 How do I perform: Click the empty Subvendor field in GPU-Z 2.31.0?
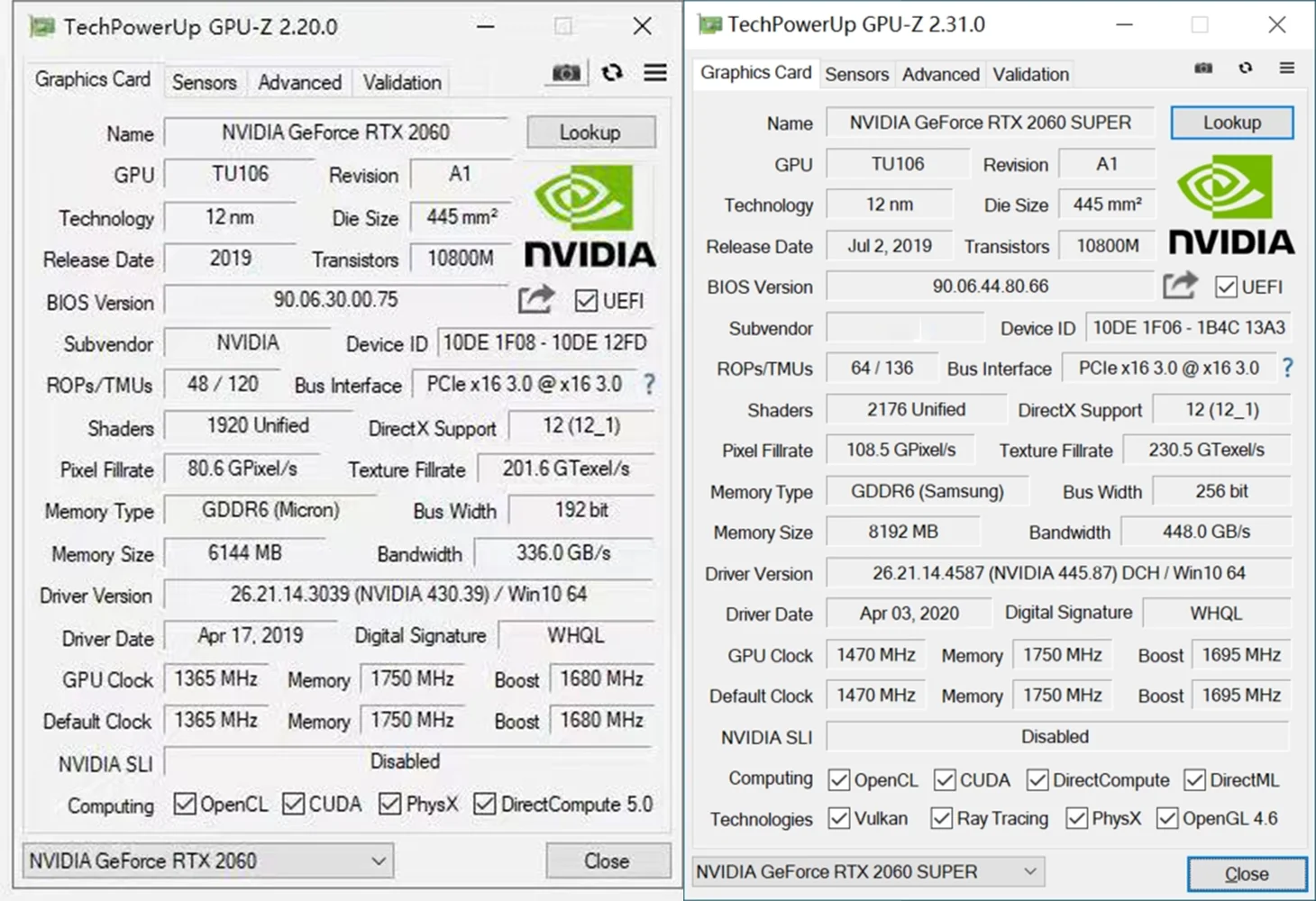click(905, 328)
